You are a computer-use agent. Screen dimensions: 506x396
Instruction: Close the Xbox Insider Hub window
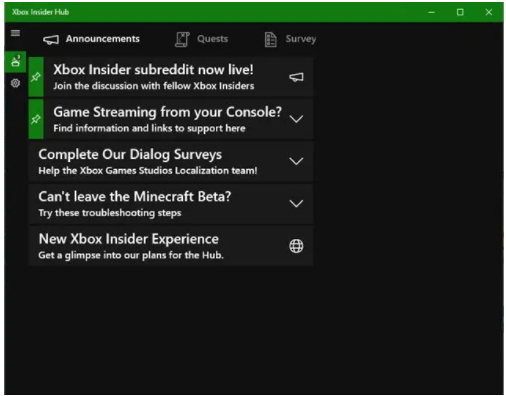(489, 12)
